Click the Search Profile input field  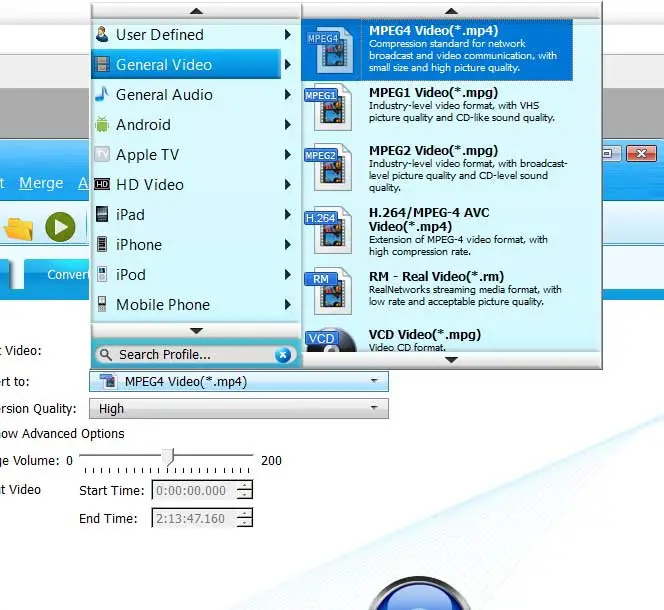point(194,355)
